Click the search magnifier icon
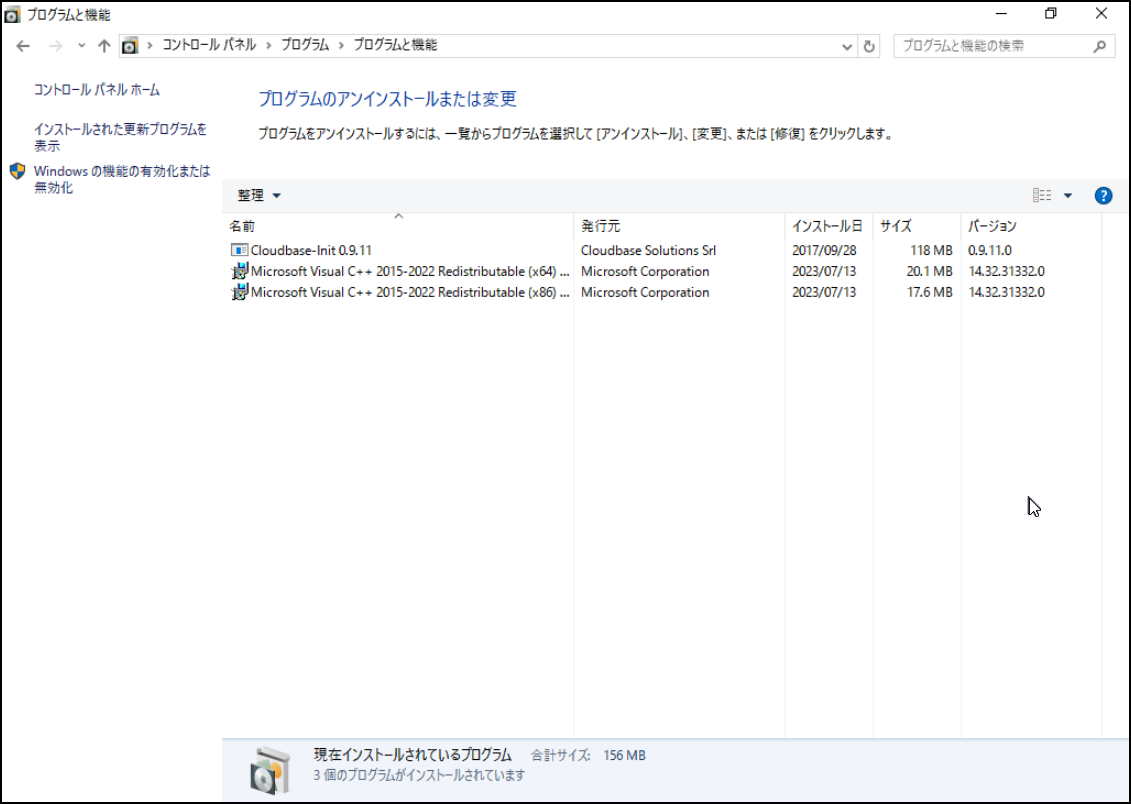1131x804 pixels. 1099,46
